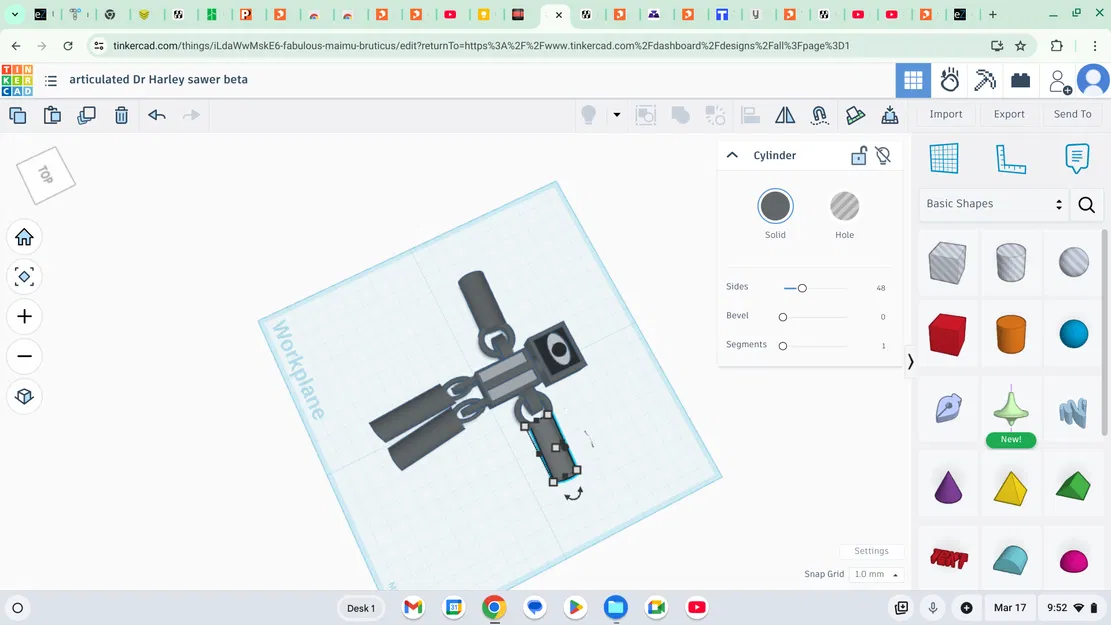Select the Workplane tool icon
Image resolution: width=1111 pixels, height=625 pixels.
943,158
